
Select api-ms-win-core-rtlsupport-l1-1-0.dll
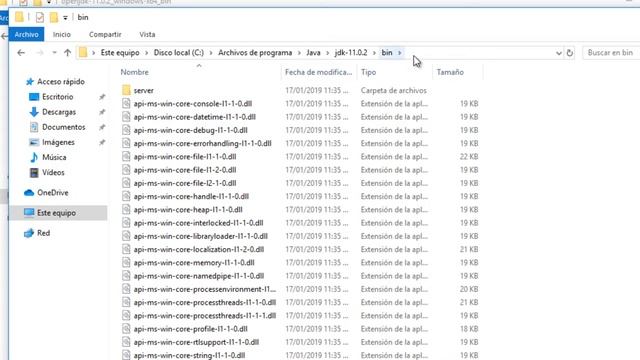coord(196,342)
